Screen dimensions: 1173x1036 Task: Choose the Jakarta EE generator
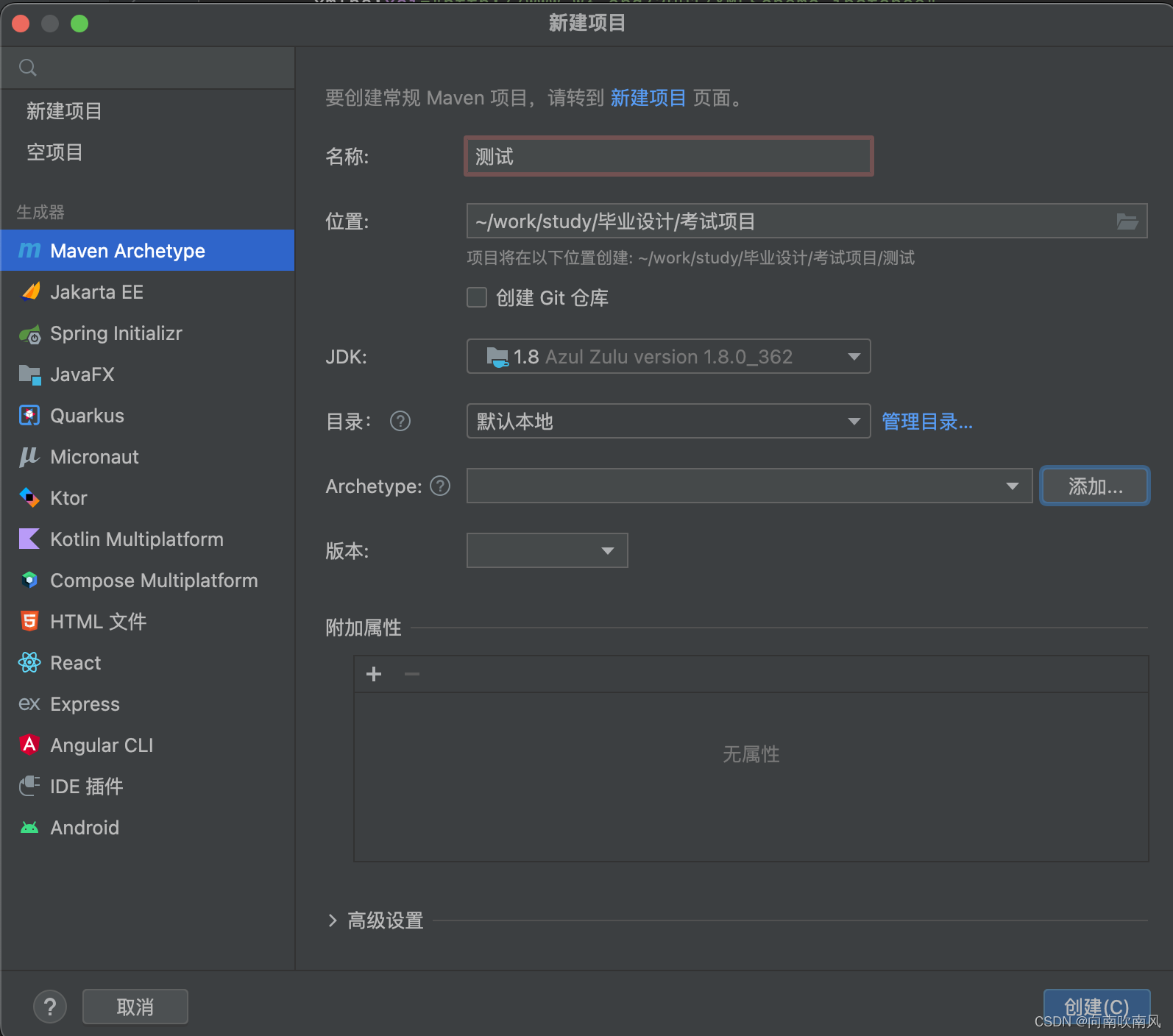pos(147,292)
